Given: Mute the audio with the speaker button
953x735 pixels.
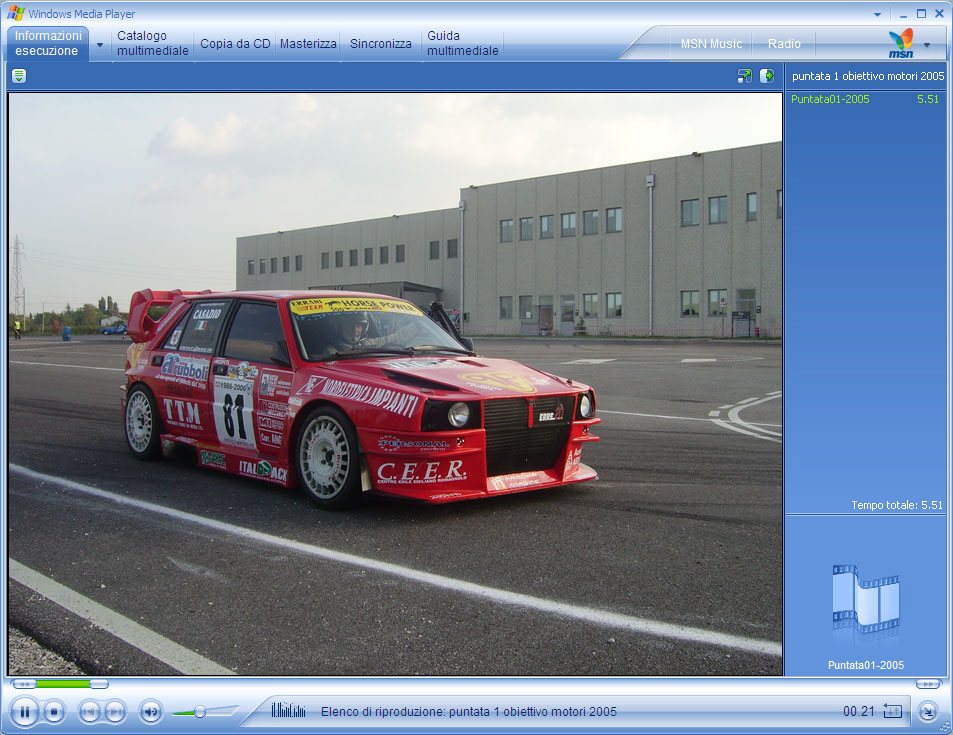Looking at the screenshot, I should [x=151, y=711].
